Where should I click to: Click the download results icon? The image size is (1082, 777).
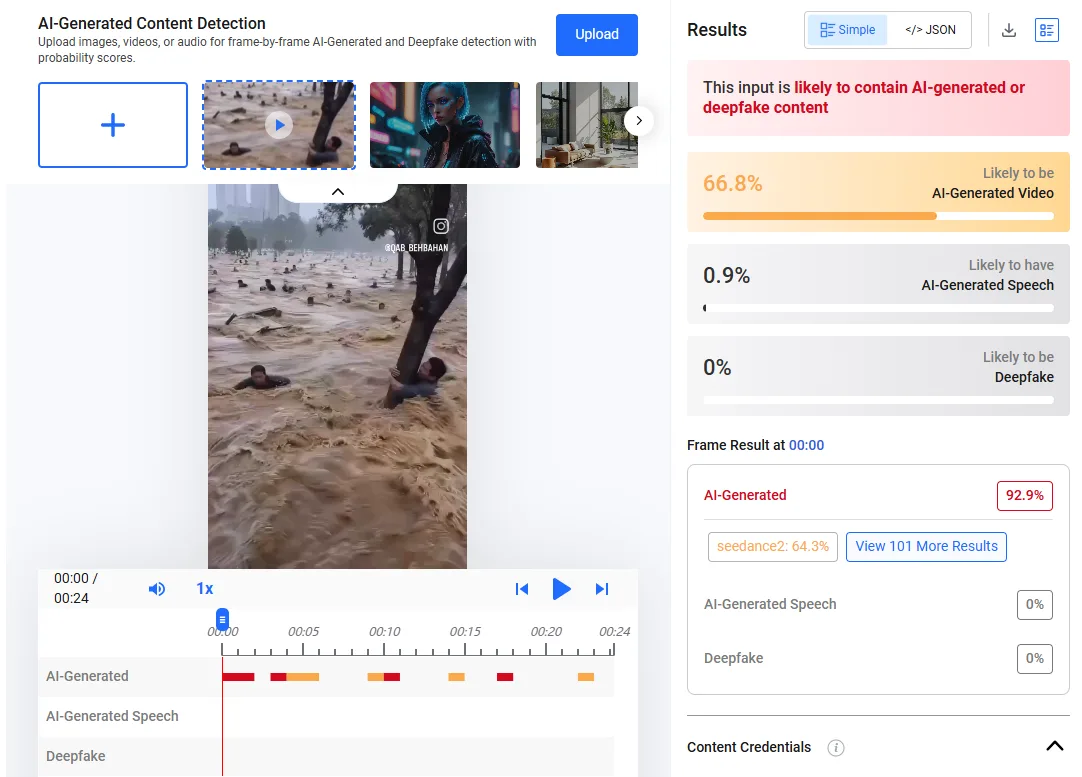[x=1008, y=30]
